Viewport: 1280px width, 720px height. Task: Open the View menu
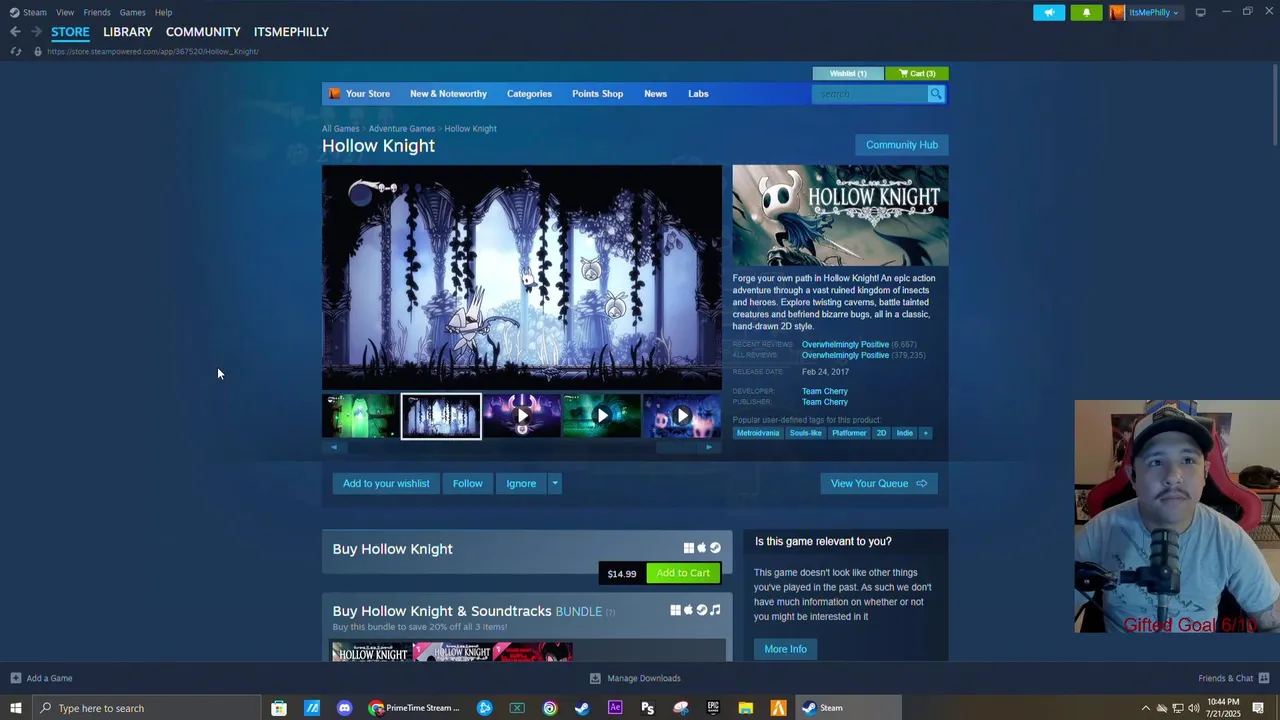[65, 12]
